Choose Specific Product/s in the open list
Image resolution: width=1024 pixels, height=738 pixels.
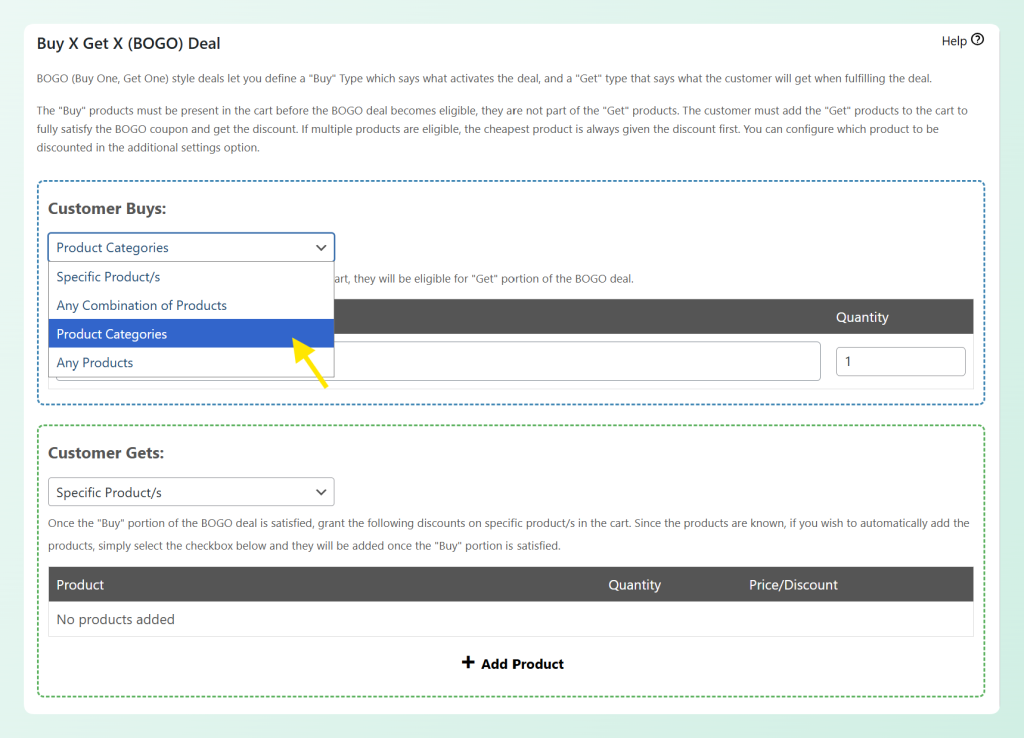(191, 277)
